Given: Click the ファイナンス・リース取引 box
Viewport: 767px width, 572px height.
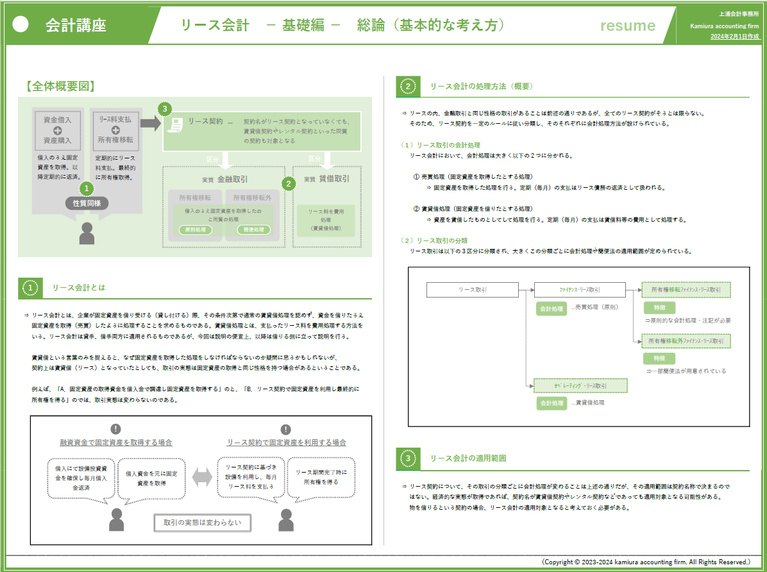Looking at the screenshot, I should tap(580, 290).
